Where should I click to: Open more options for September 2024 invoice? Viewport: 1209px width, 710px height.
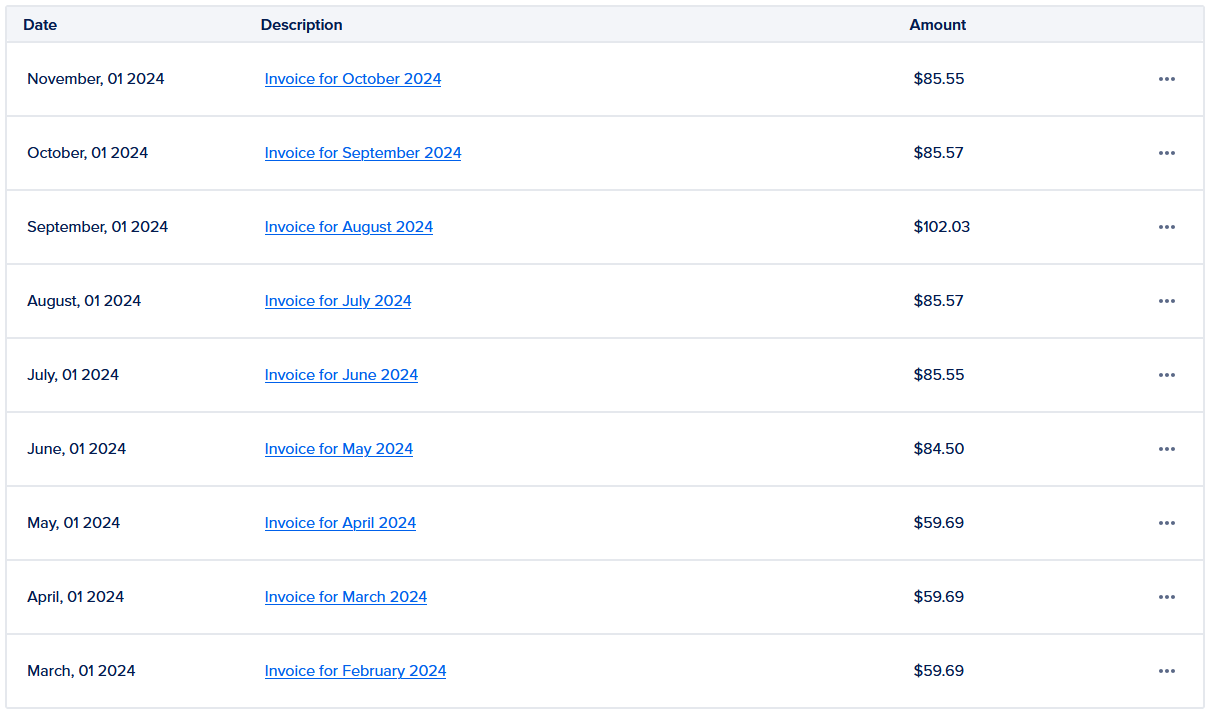(1166, 153)
